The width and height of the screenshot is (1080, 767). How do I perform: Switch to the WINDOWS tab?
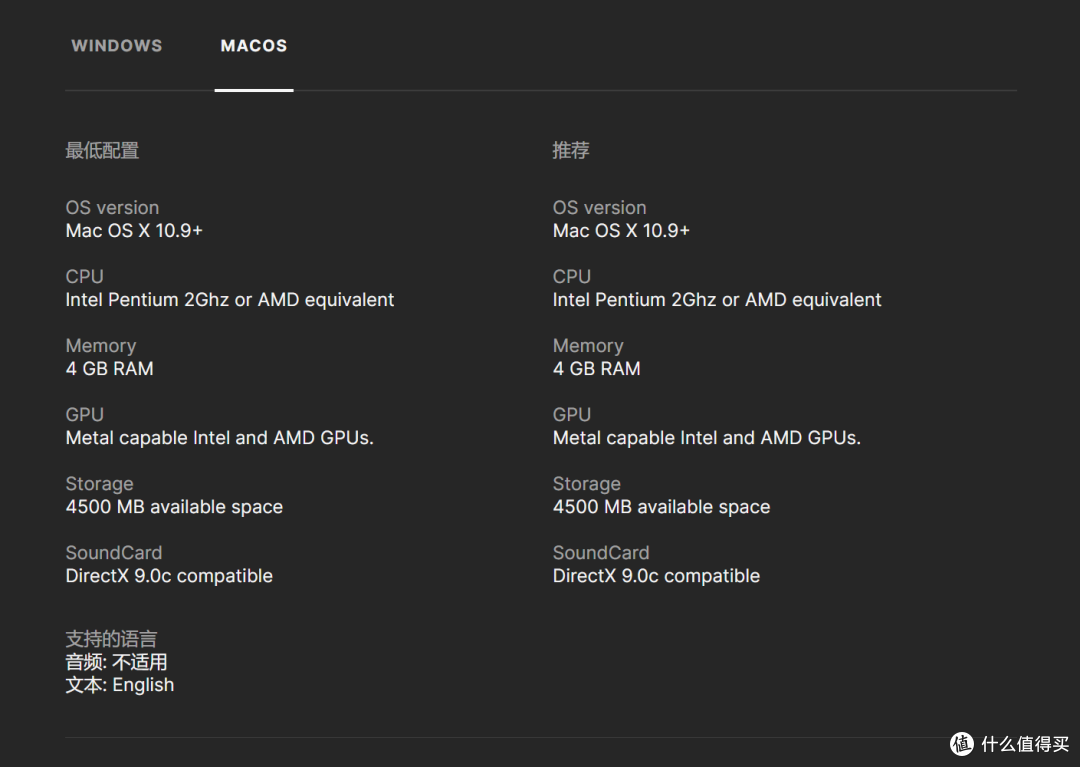[116, 45]
